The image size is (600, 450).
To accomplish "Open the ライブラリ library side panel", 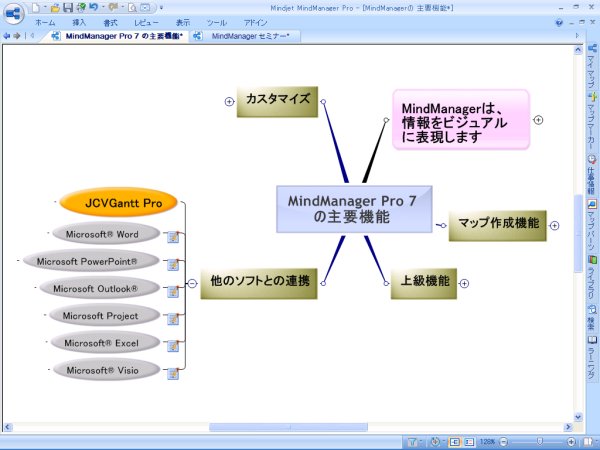I will (592, 277).
